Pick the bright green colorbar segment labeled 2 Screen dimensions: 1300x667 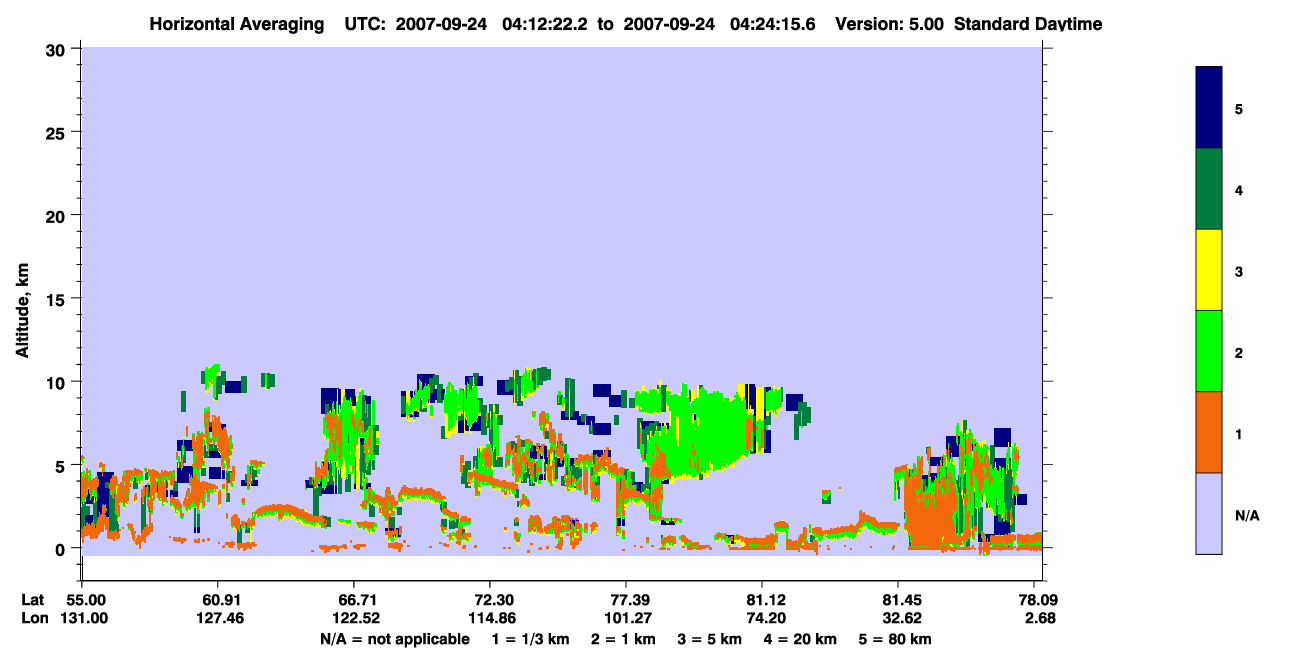coord(1209,351)
